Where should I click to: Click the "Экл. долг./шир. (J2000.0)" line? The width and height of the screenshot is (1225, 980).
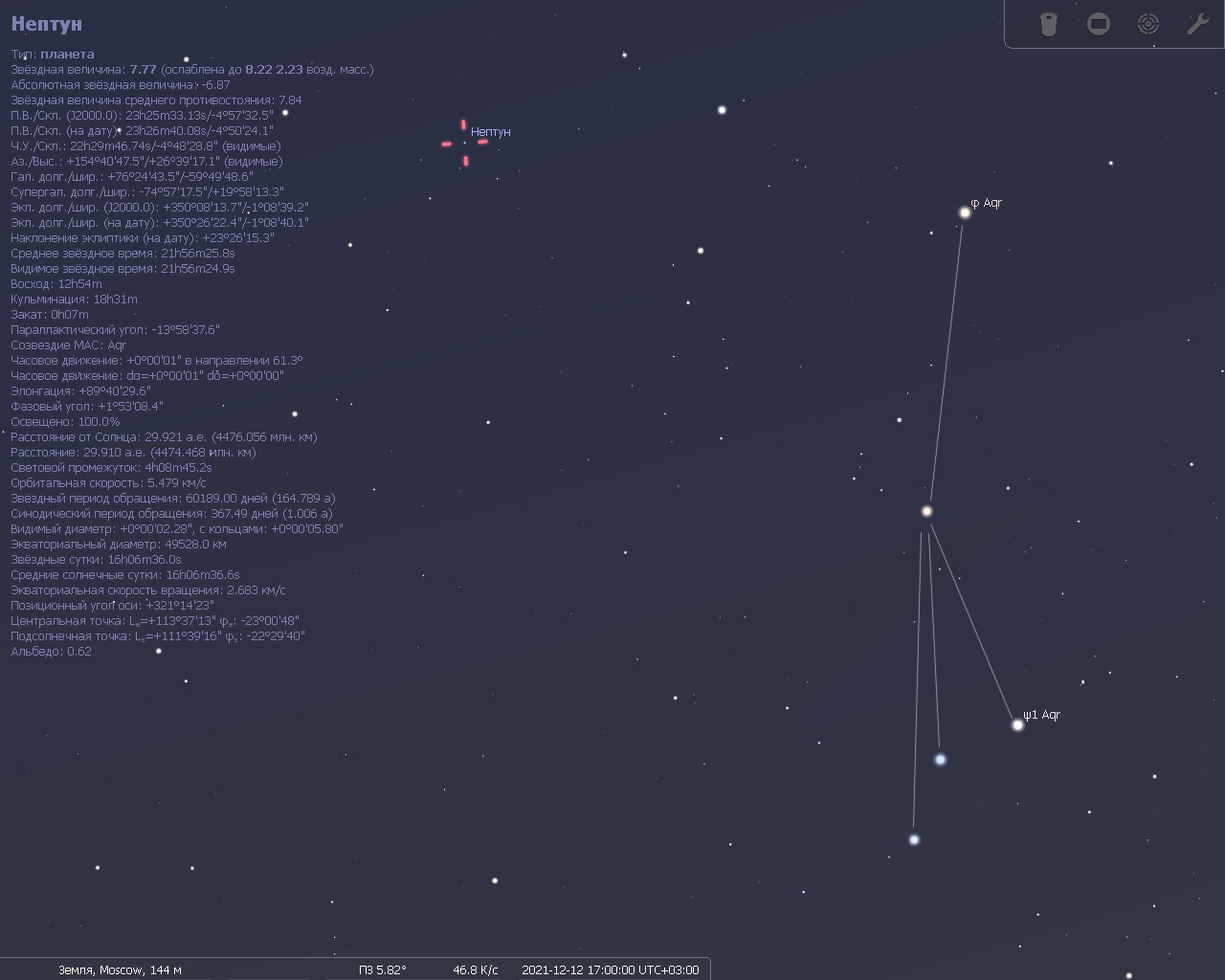[x=160, y=208]
